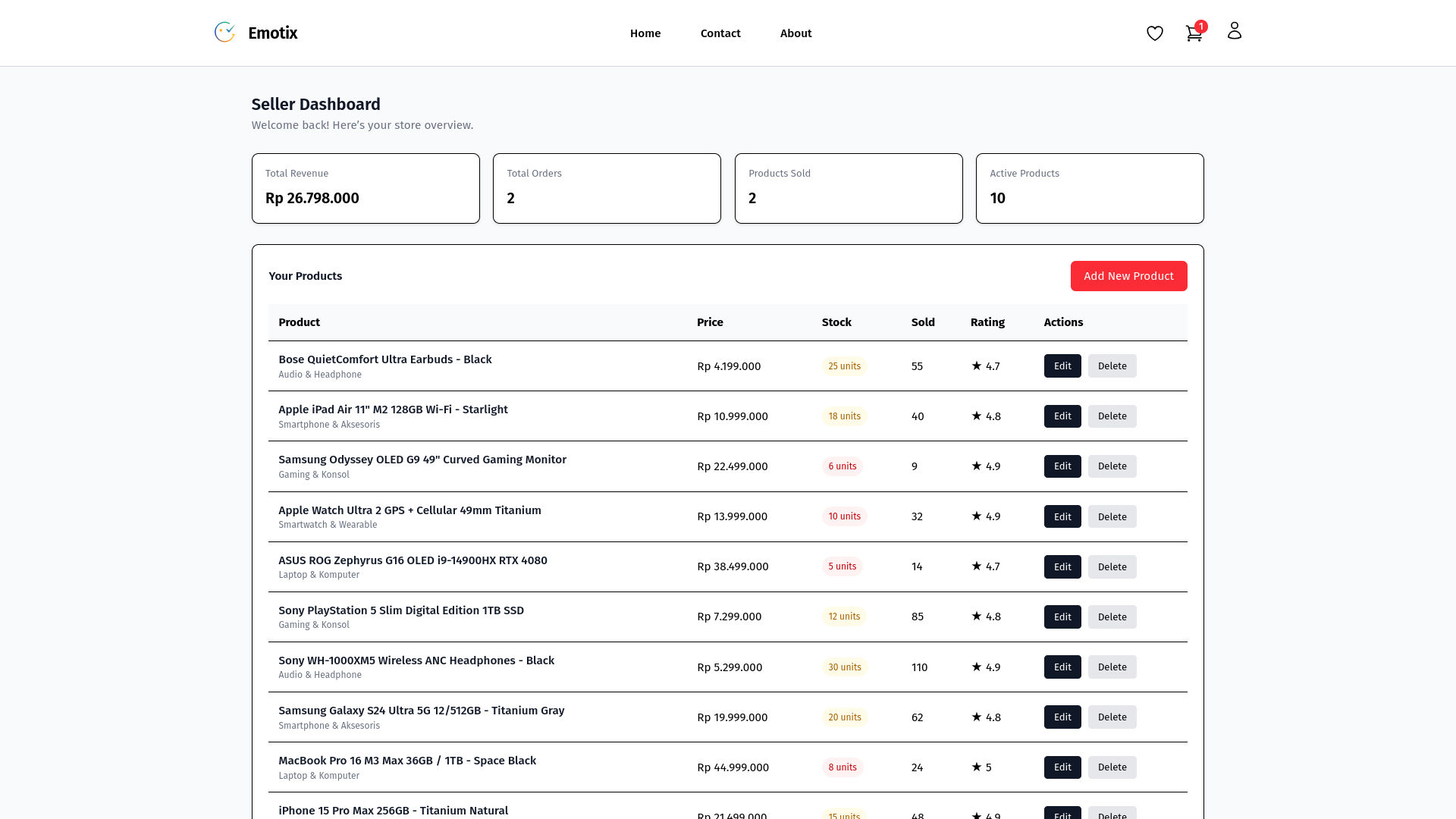The width and height of the screenshot is (1456, 819).
Task: Click the MacBook Pro star rating 5
Action: [x=981, y=767]
